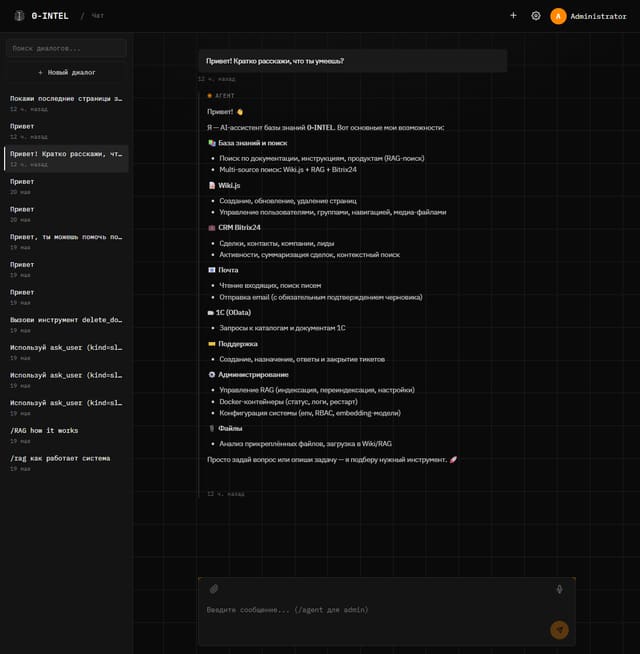Click line Анализ прикреплённых файлов, загрузка в Wiki/RAG
640x654 pixels.
305,444
